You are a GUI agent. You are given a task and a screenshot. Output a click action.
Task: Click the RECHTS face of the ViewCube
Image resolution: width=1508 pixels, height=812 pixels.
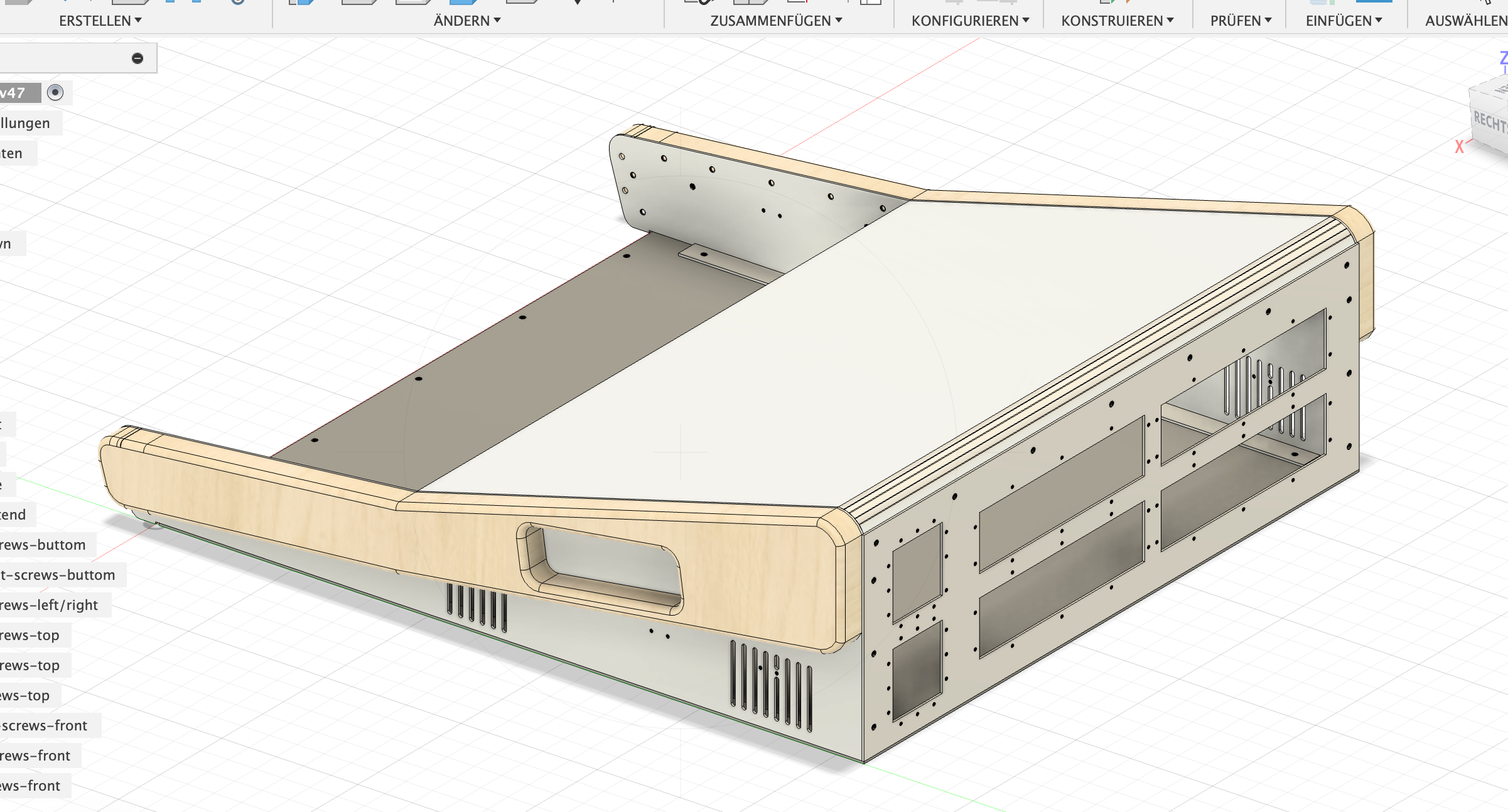click(1490, 120)
